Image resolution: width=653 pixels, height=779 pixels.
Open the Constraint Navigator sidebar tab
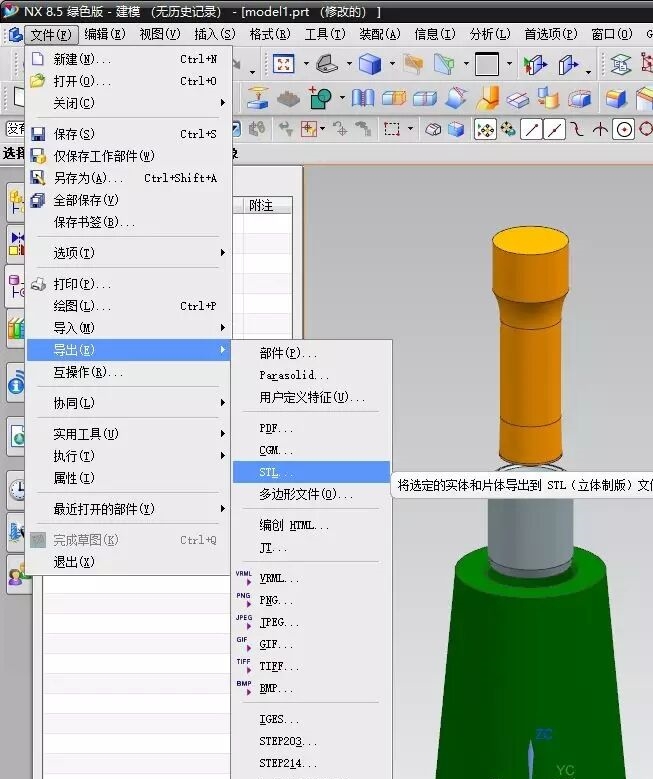click(15, 244)
